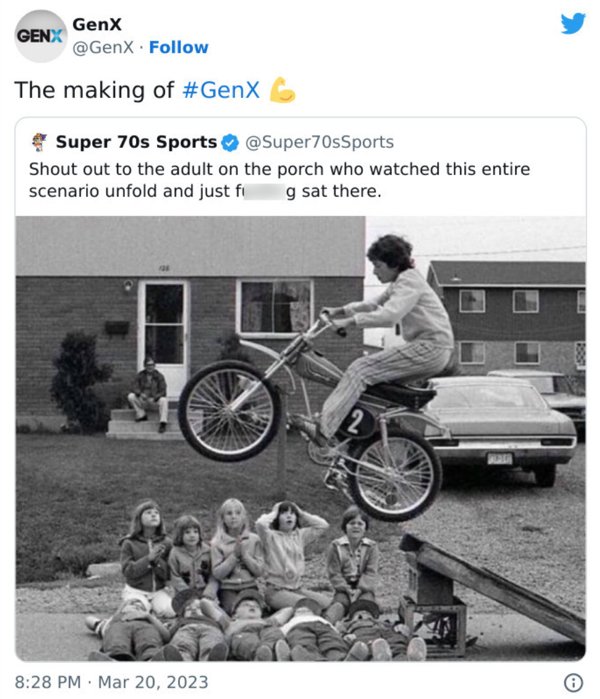Click the info circle icon
Viewport: 600px width, 699px height.
coord(574,683)
